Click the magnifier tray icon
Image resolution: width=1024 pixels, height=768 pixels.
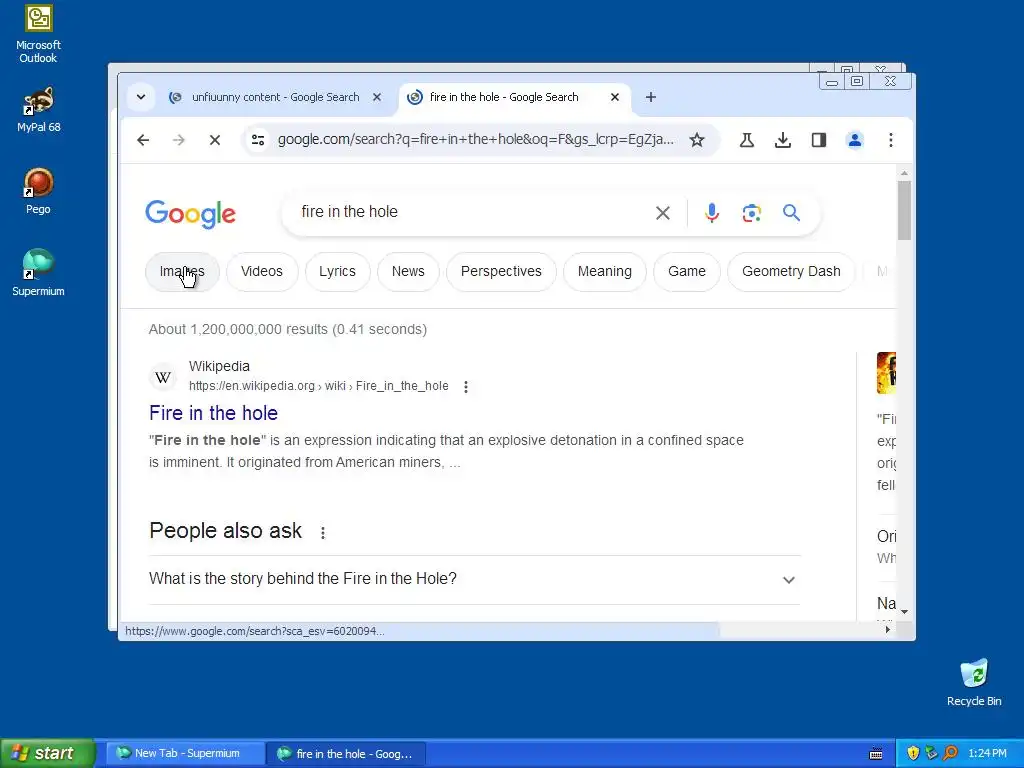[x=950, y=753]
